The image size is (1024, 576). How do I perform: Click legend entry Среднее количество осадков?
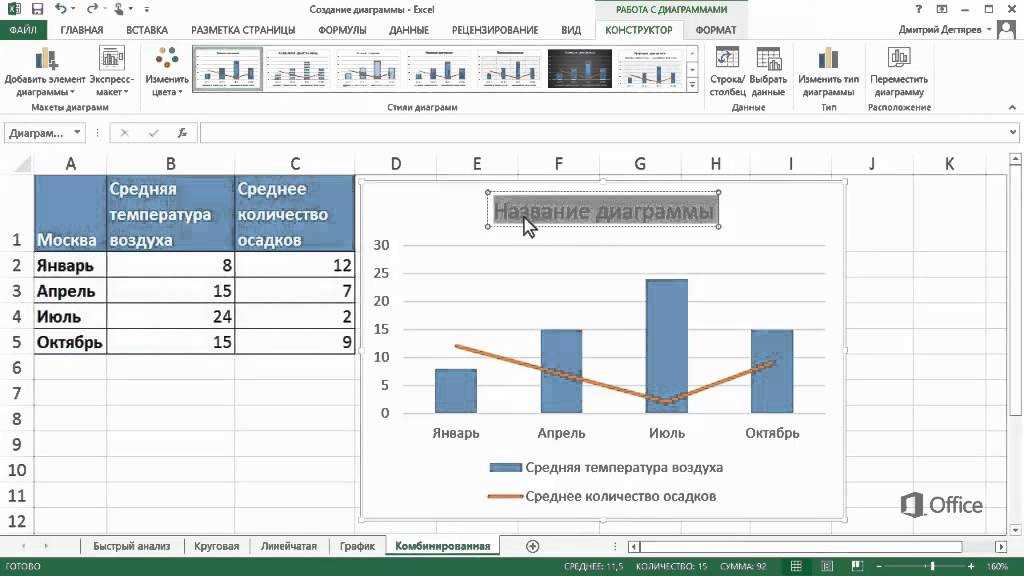coord(602,496)
